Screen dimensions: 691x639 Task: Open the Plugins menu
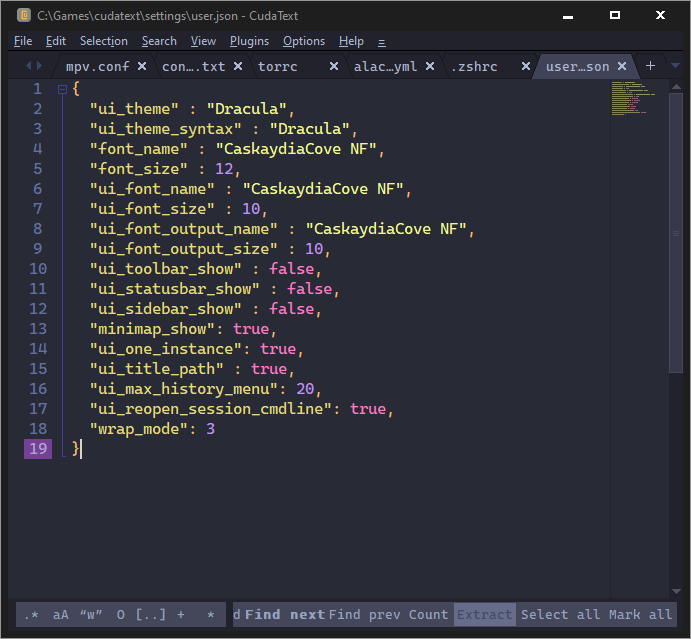tap(249, 41)
